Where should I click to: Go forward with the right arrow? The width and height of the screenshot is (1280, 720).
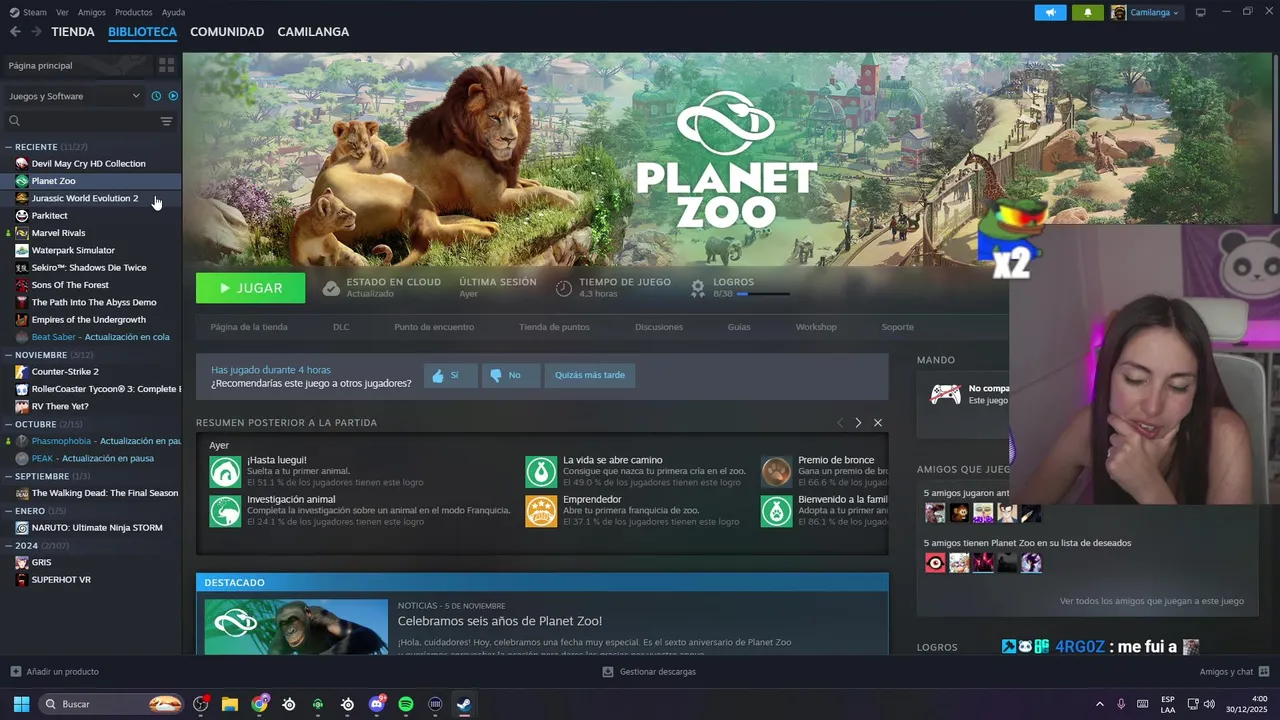tap(36, 32)
